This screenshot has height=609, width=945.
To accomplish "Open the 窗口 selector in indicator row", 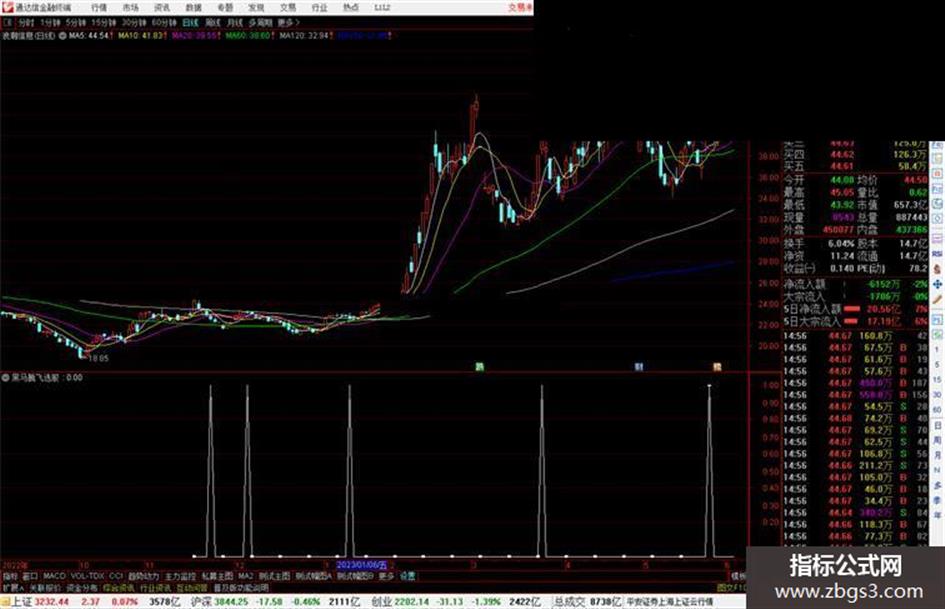I will pos(30,576).
